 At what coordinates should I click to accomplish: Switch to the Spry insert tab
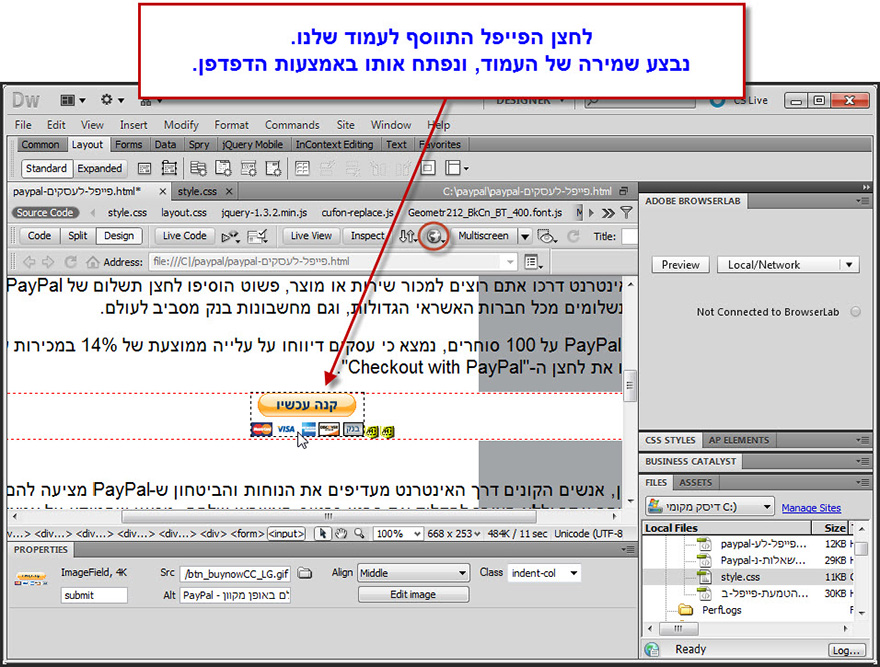pos(199,144)
